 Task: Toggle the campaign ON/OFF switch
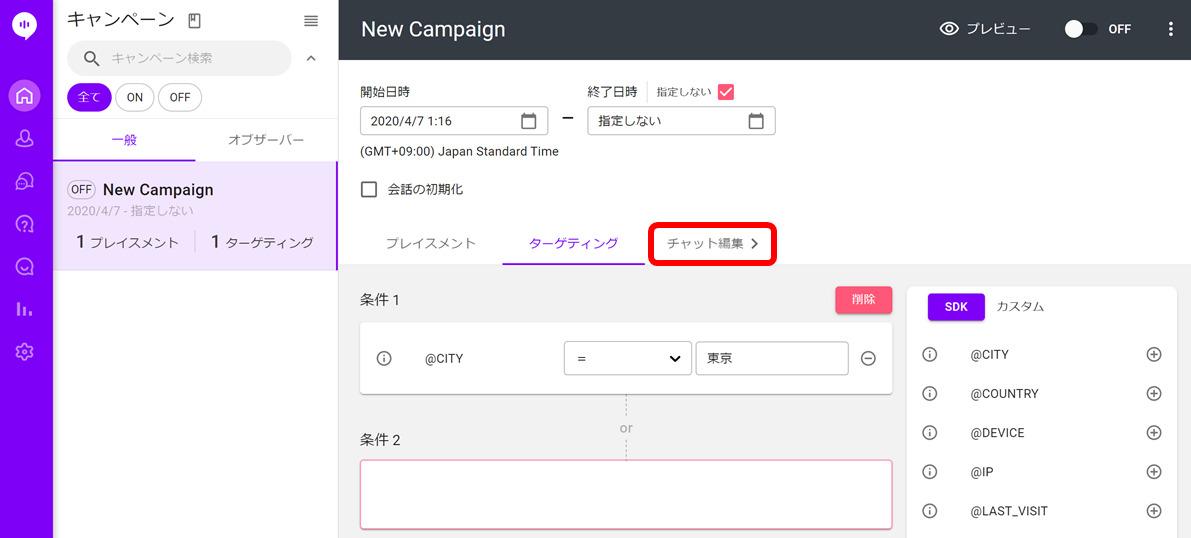(1081, 30)
